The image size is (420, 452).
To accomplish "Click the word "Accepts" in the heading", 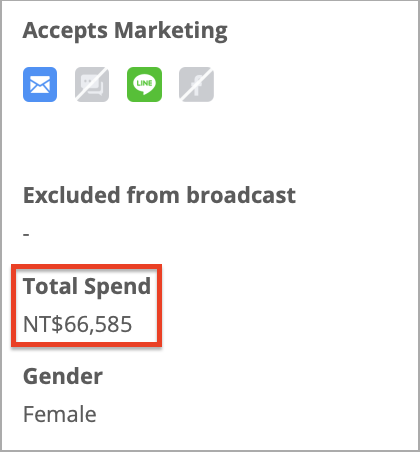I will 65,31.
